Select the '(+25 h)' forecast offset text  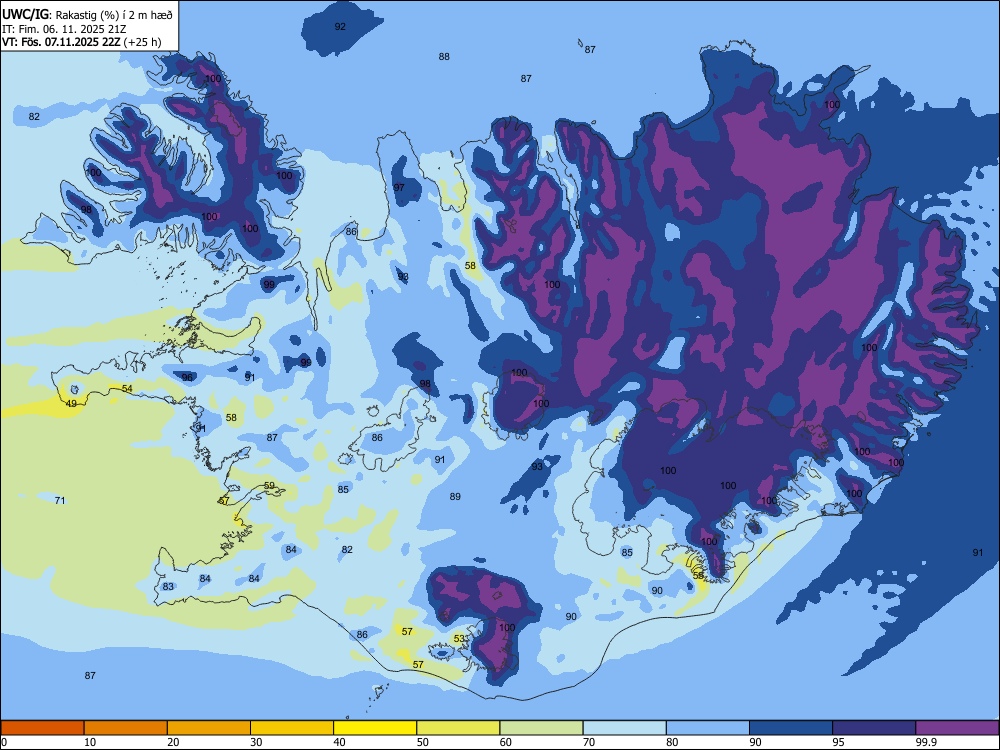click(142, 43)
